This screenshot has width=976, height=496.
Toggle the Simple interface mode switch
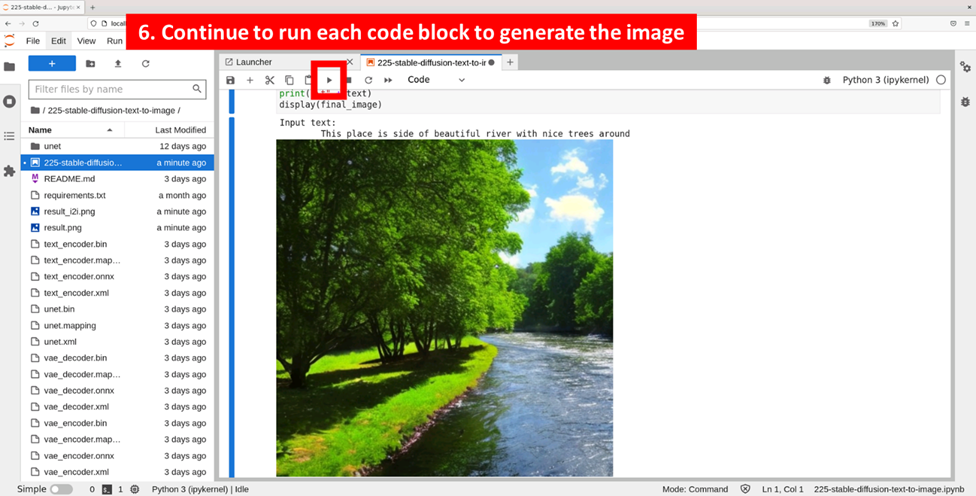coord(62,489)
